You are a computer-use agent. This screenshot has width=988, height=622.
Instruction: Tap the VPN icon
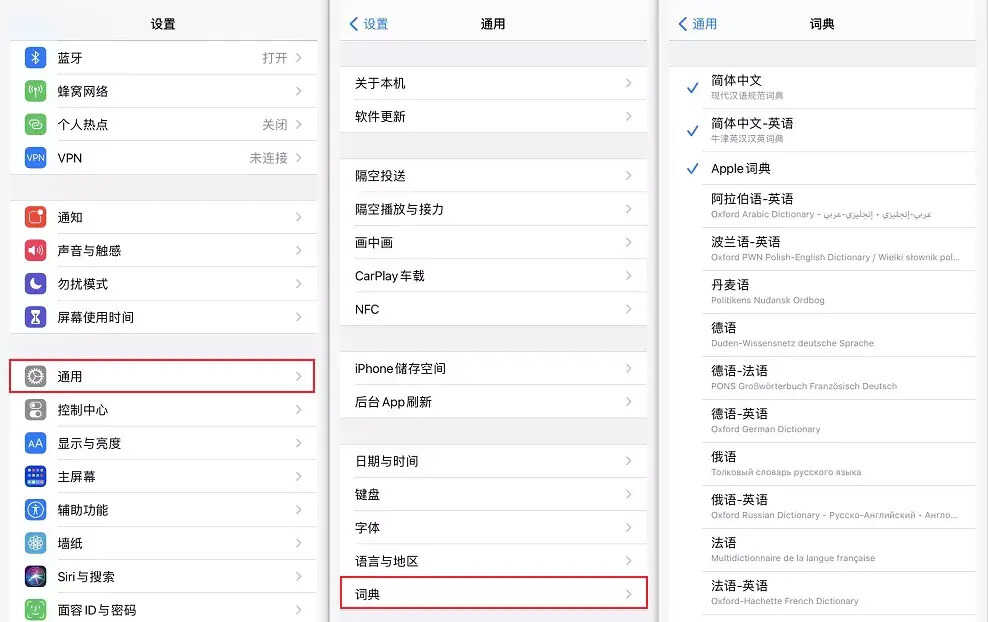click(36, 158)
